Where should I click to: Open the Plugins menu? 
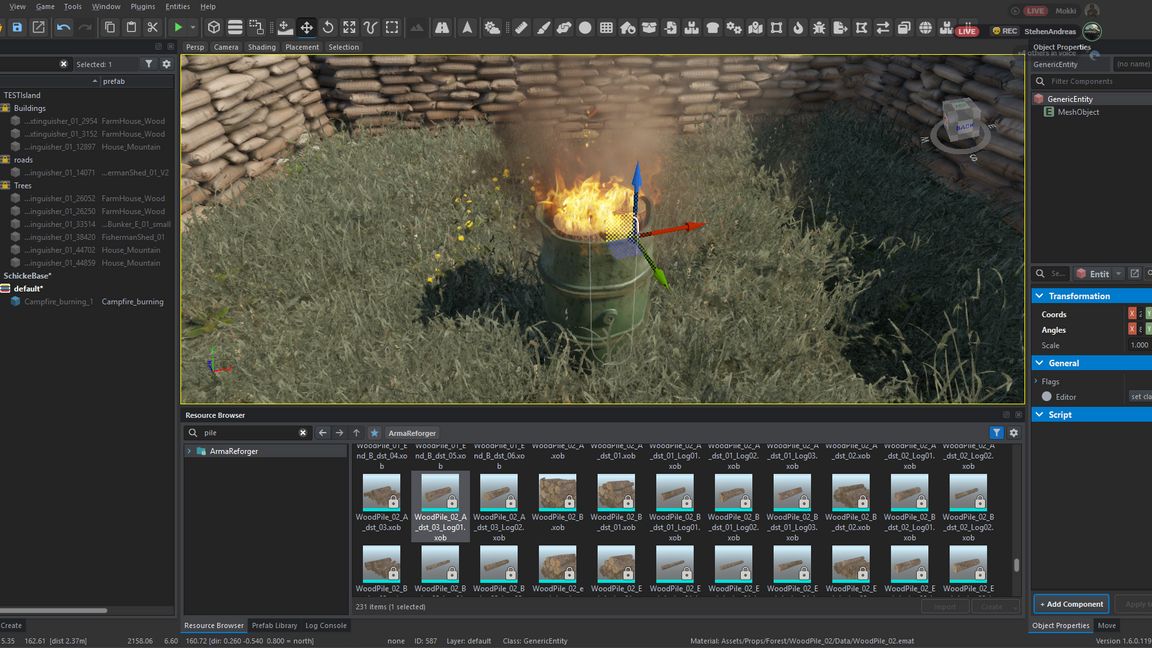[x=143, y=6]
